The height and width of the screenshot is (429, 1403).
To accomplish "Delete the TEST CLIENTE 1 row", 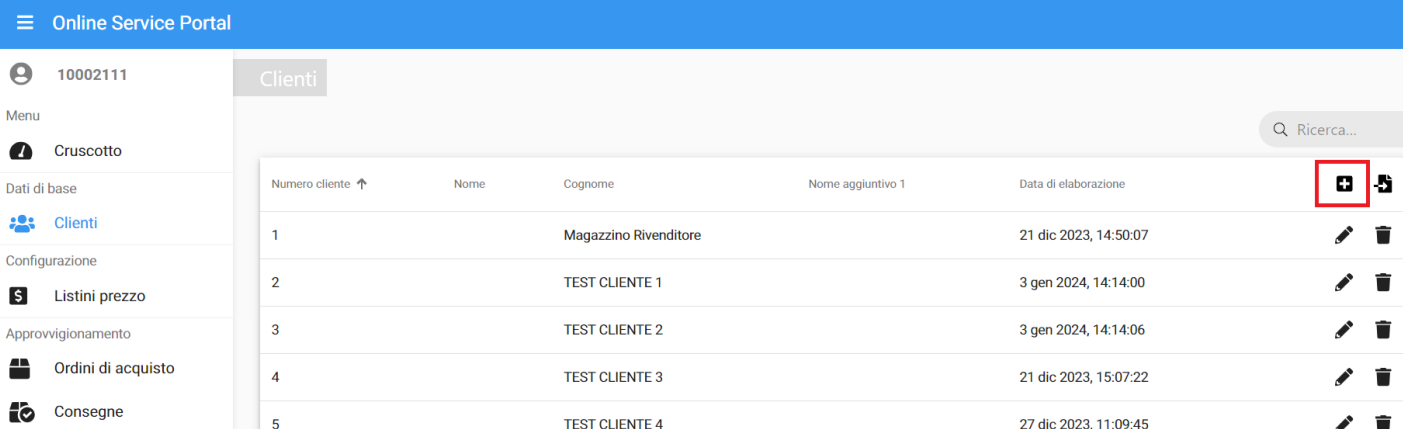I will pos(1383,282).
